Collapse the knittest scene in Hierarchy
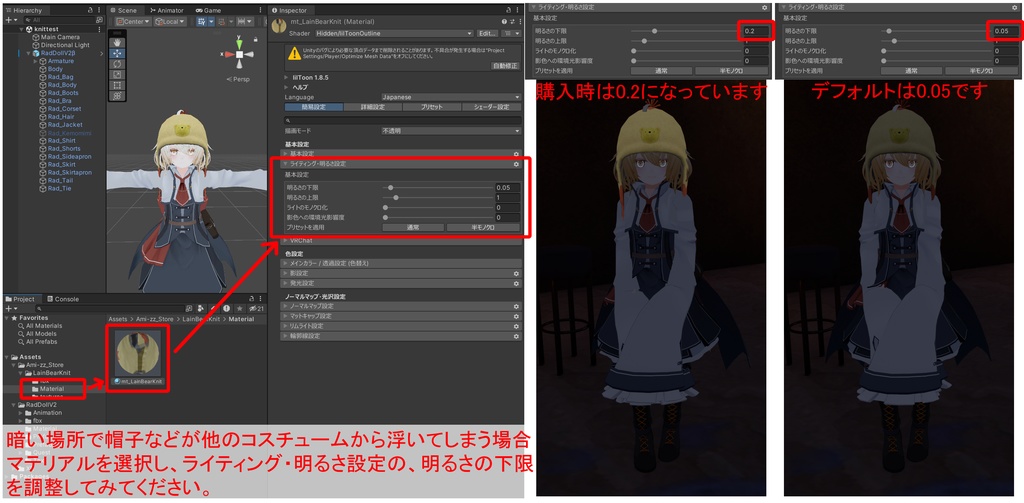 click(21, 29)
